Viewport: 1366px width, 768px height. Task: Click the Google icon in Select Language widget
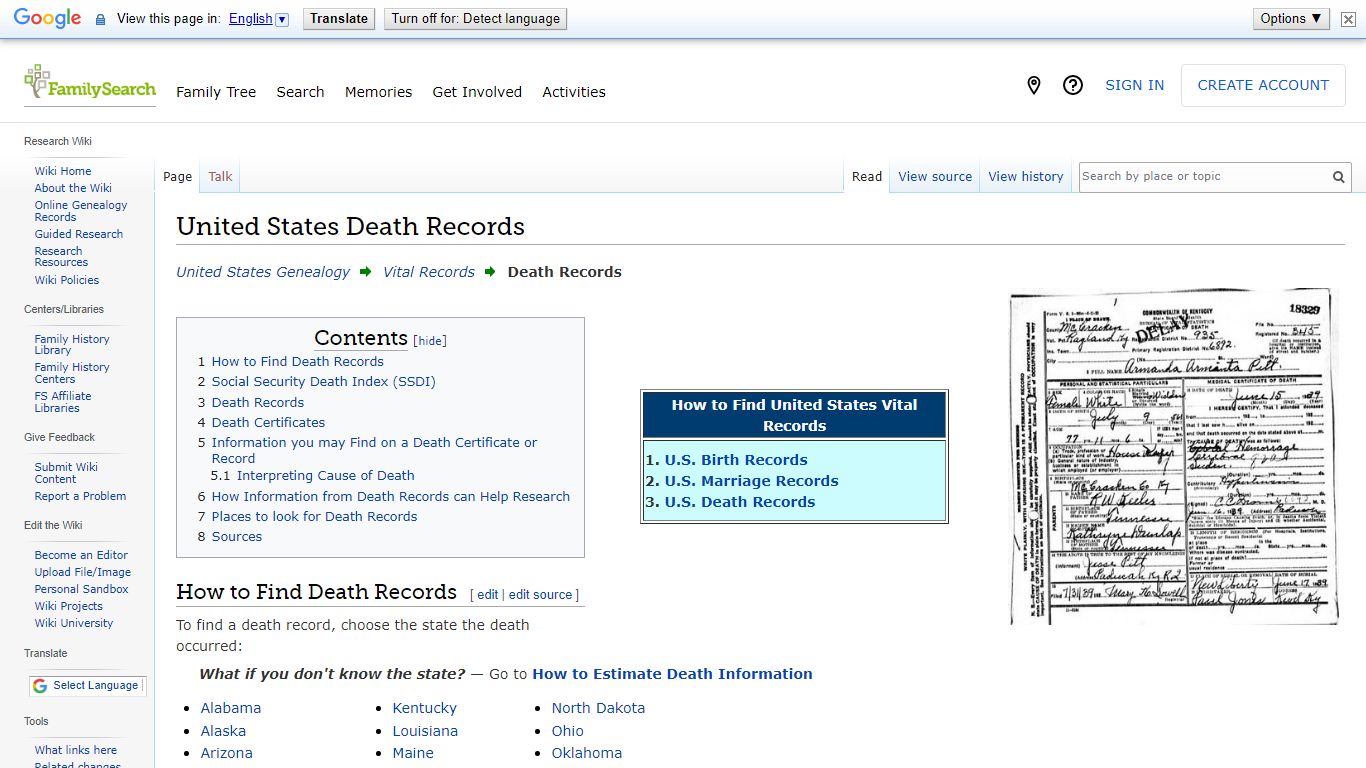(x=39, y=686)
